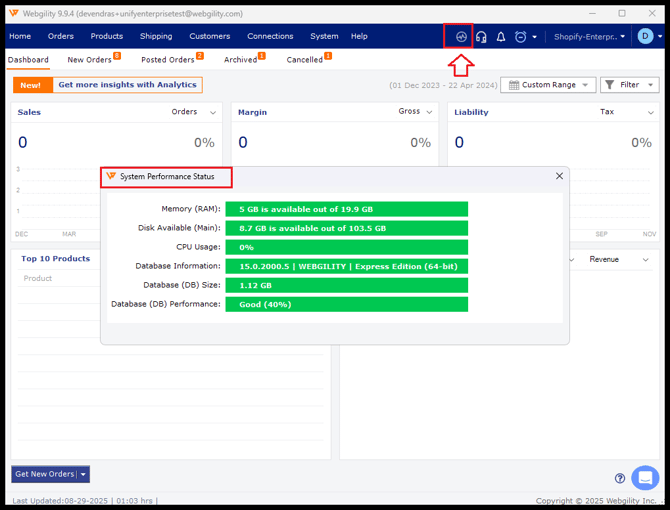Expand the Sales Orders chevron
This screenshot has width=670, height=510.
tap(212, 113)
